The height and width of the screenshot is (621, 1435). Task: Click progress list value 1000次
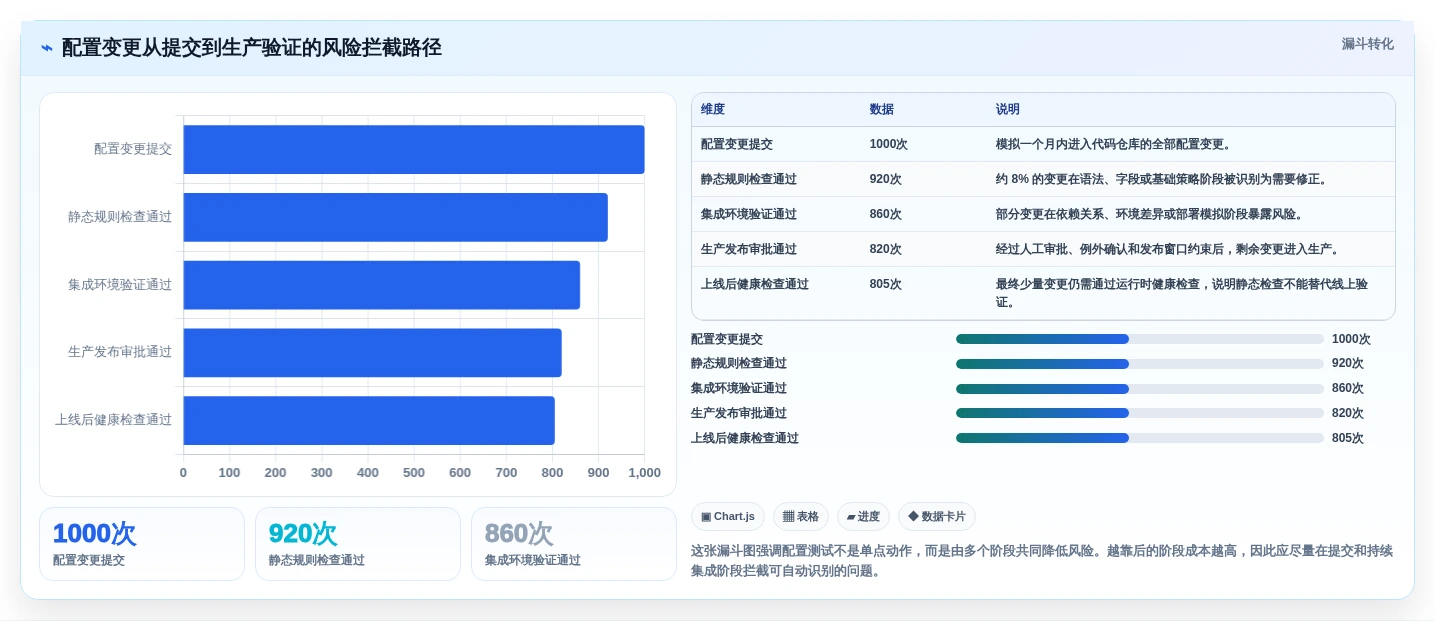(x=1351, y=339)
